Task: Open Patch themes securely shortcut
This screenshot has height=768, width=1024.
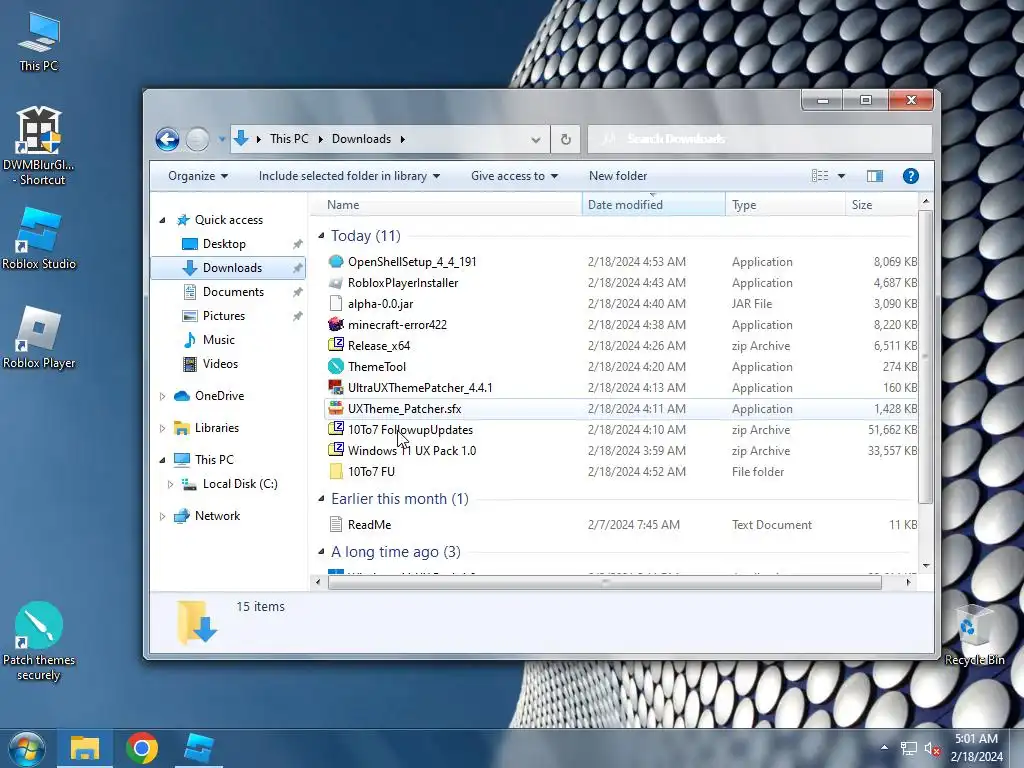Action: point(39,641)
